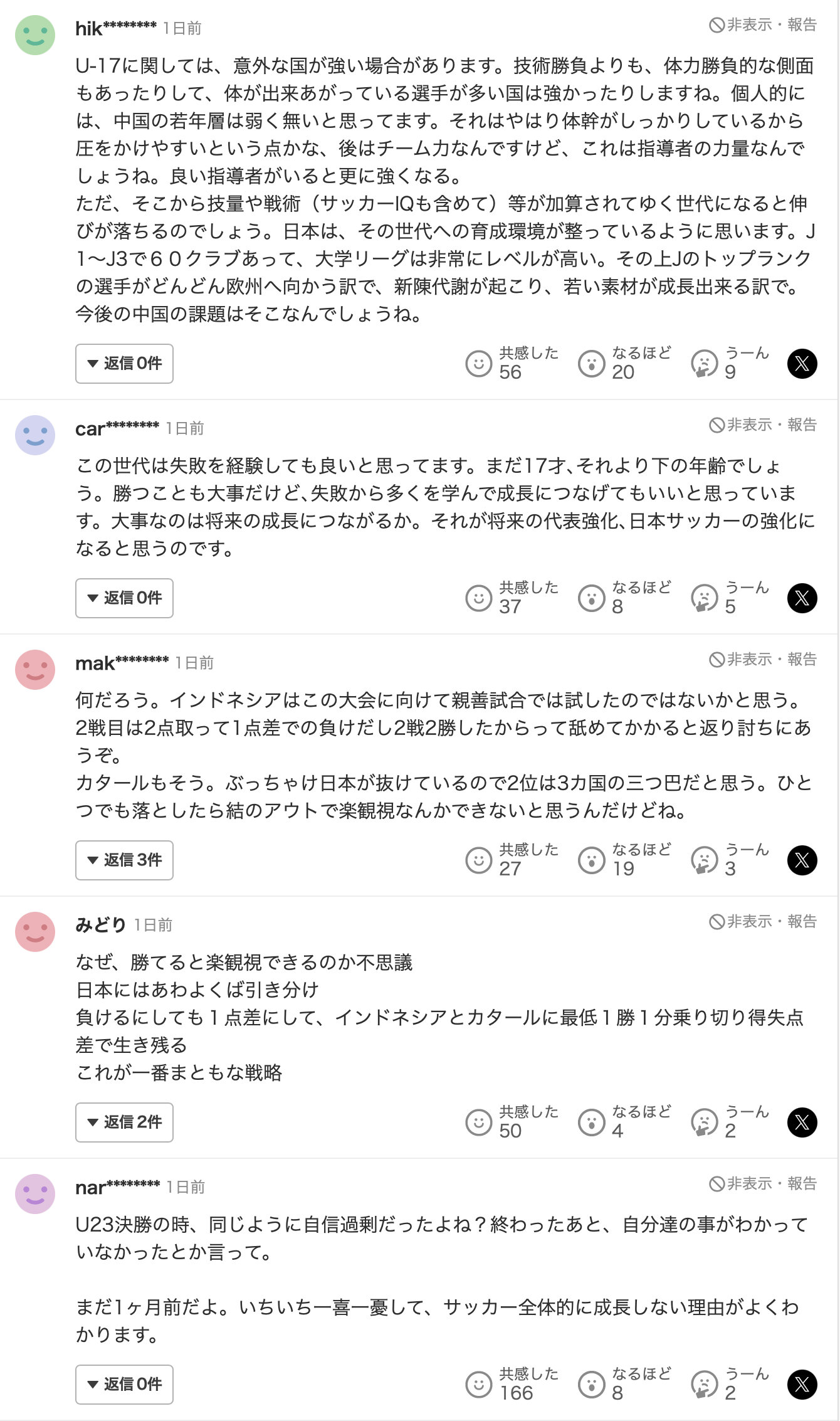Expand 返信0件 under hik's comment
The width and height of the screenshot is (840, 1421).
coord(124,364)
